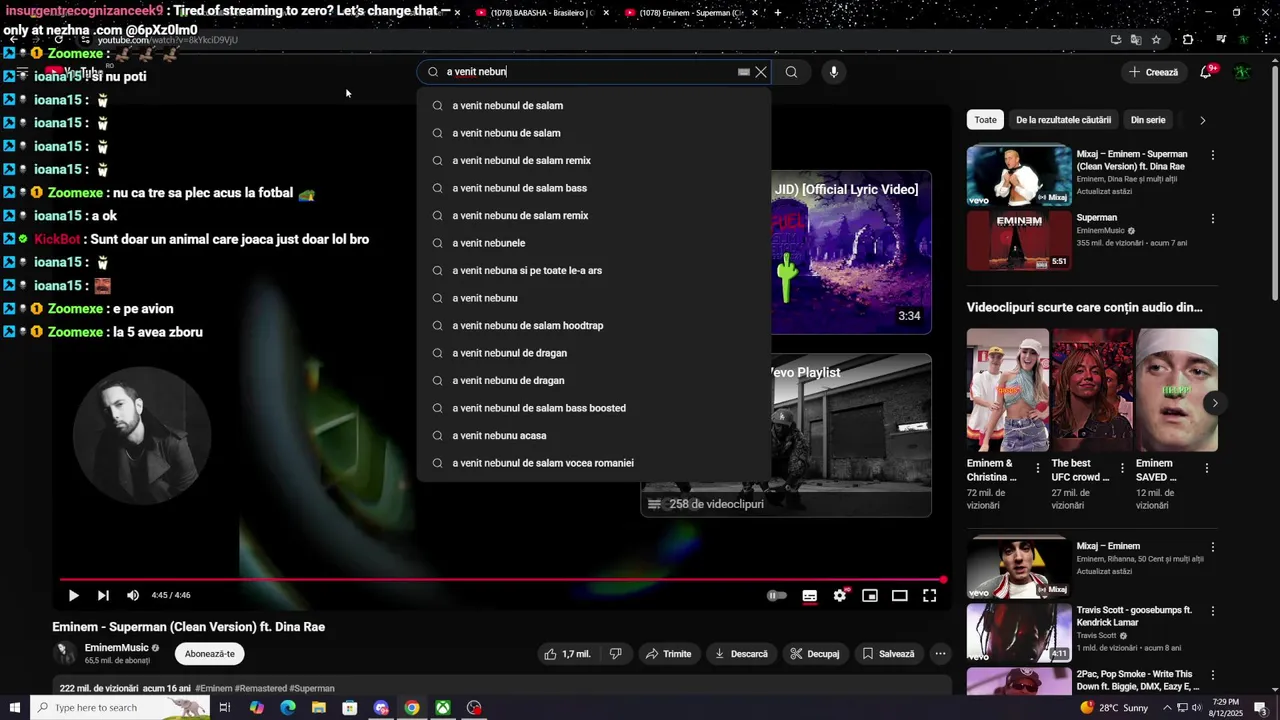Clear the search box text

[761, 72]
